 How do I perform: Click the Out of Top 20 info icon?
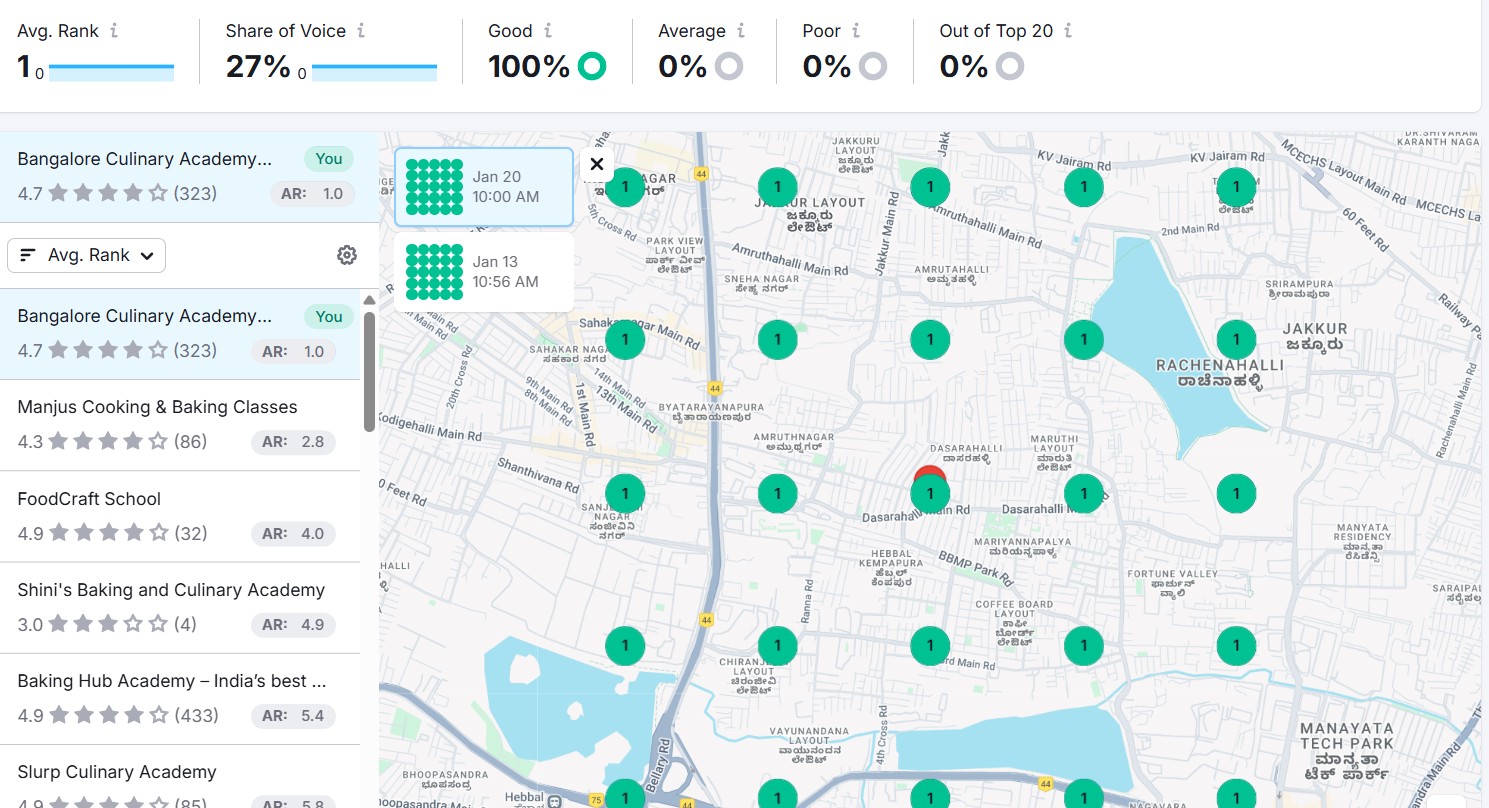[x=1068, y=31]
